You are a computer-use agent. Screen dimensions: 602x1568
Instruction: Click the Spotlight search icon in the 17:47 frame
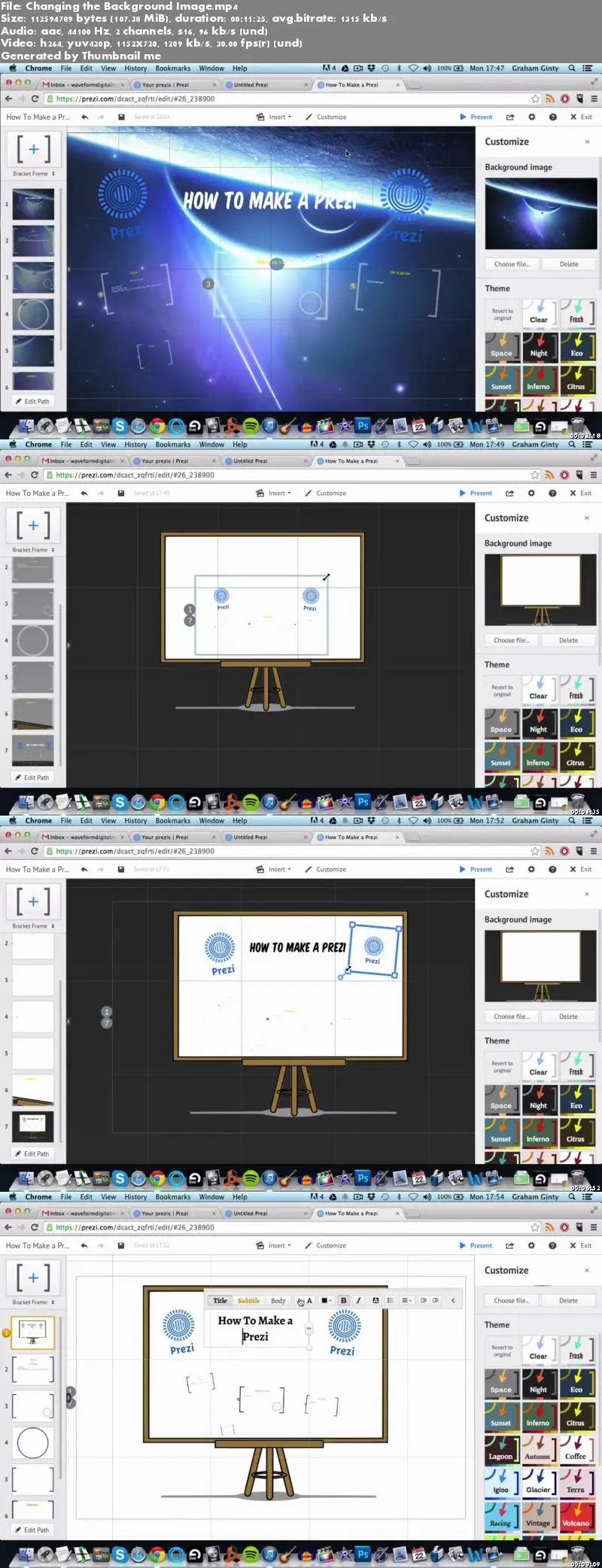click(x=572, y=68)
